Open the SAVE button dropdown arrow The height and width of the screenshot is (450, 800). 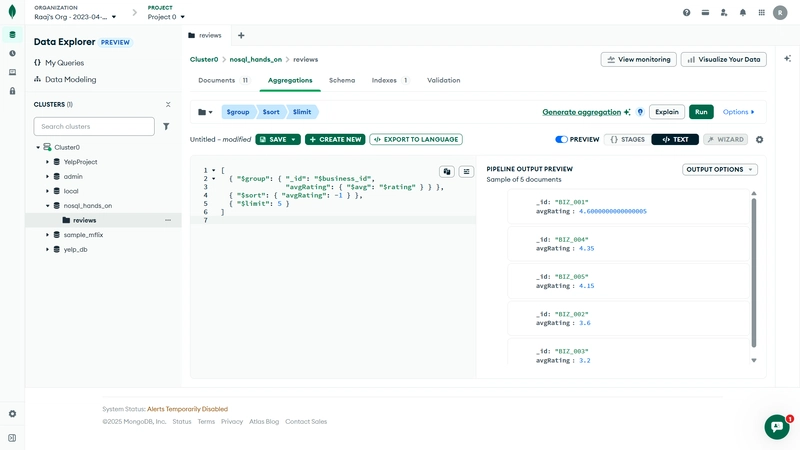293,139
